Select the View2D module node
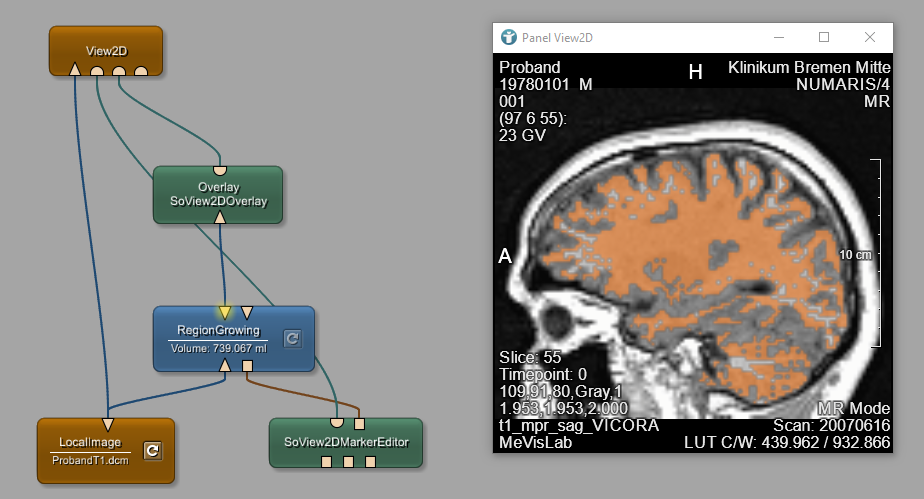Image resolution: width=924 pixels, height=499 pixels. [105, 46]
